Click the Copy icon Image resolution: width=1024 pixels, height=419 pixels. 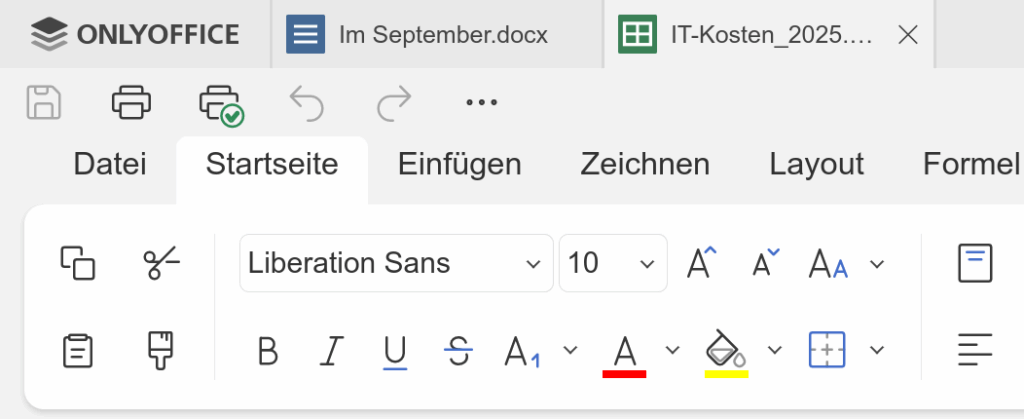point(78,263)
